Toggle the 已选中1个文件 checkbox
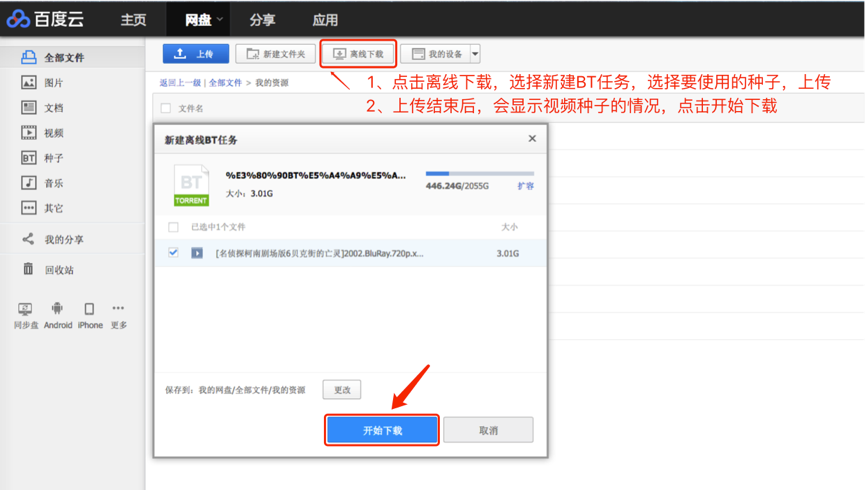The height and width of the screenshot is (490, 865). 173,227
